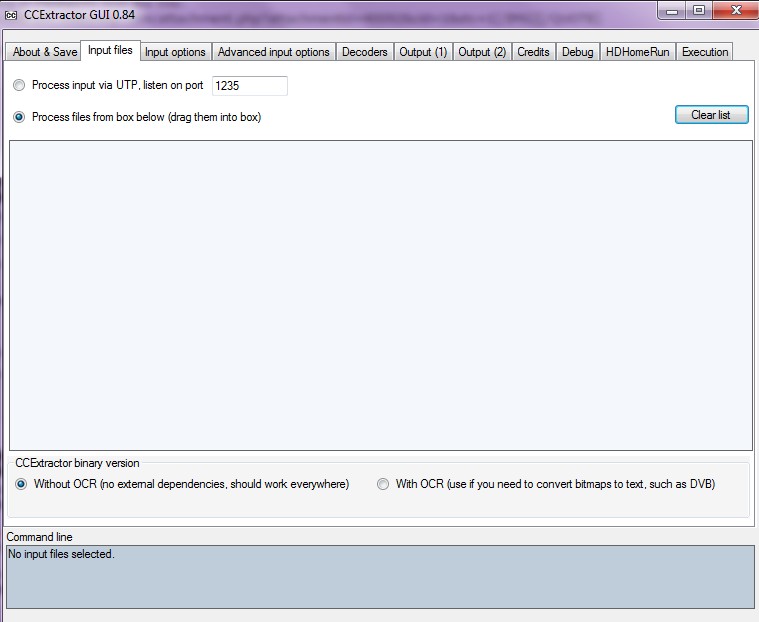Go to the Decoders tab

(x=364, y=52)
